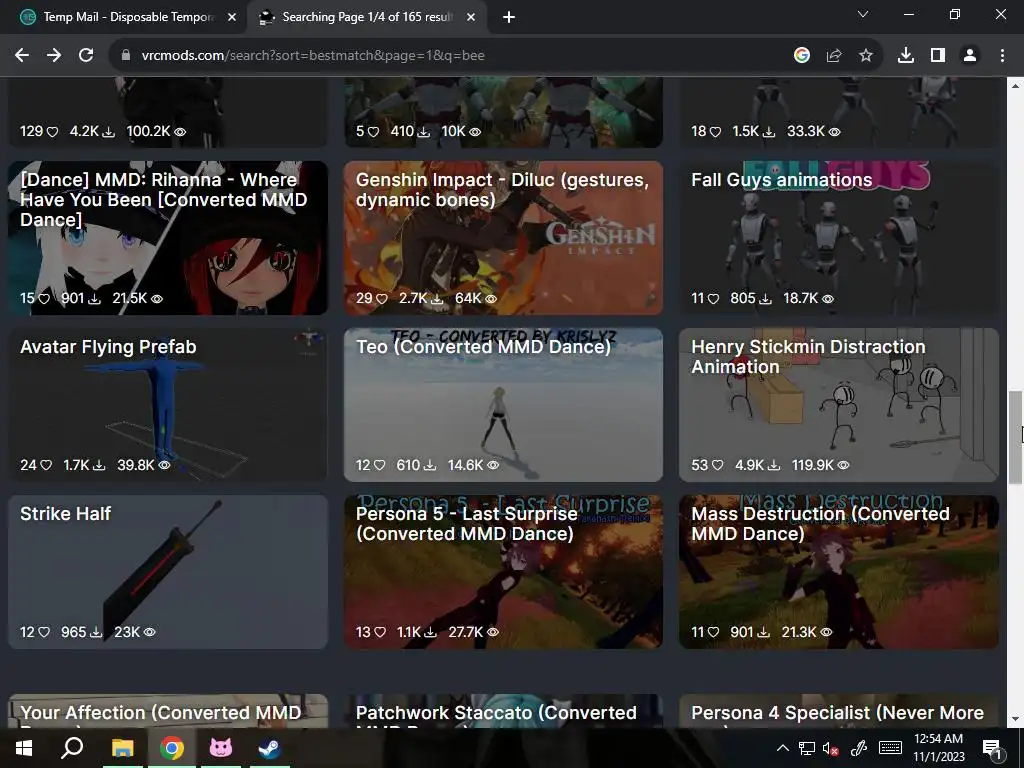Open Chrome downloads icon
The width and height of the screenshot is (1024, 768).
(906, 56)
